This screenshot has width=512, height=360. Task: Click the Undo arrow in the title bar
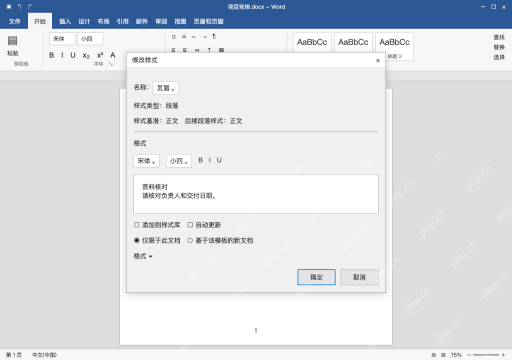click(x=19, y=7)
